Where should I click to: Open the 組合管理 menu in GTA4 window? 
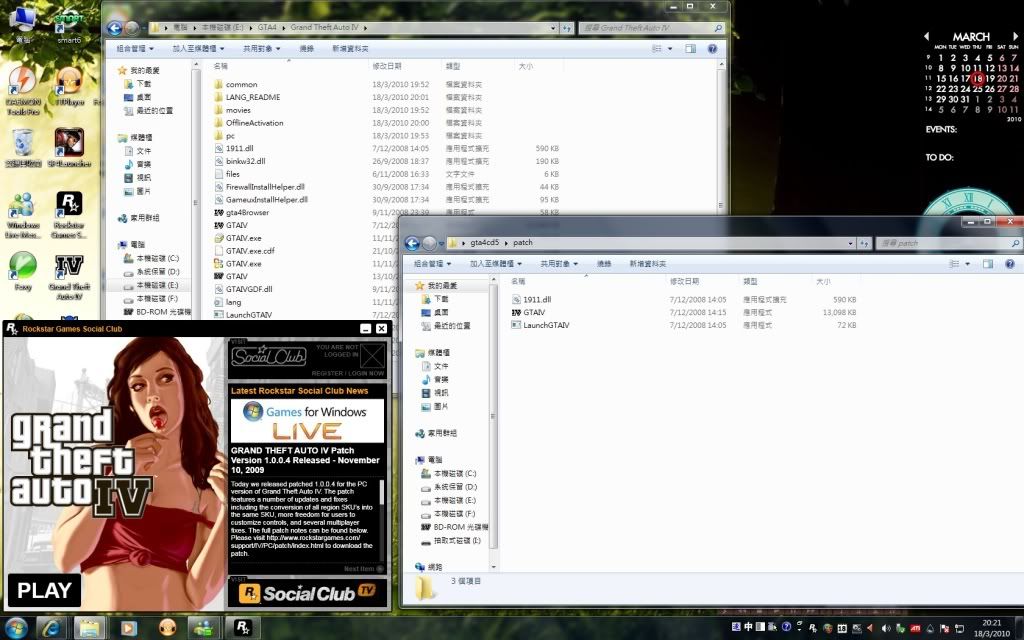click(135, 48)
